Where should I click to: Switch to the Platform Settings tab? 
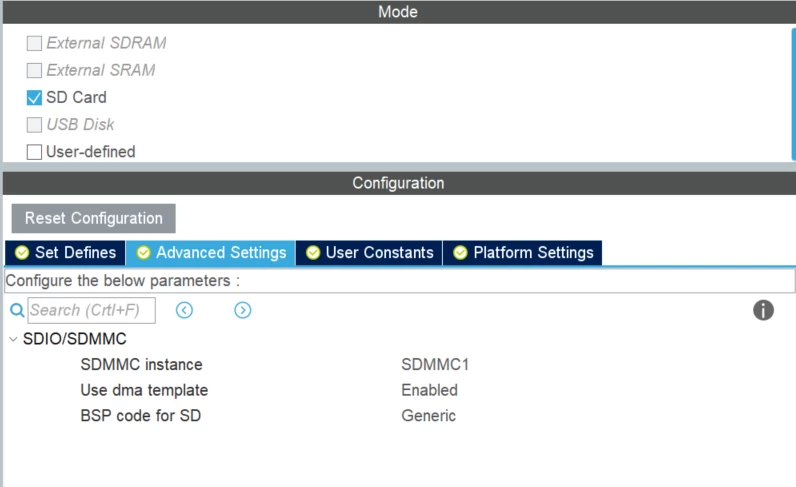[x=522, y=252]
